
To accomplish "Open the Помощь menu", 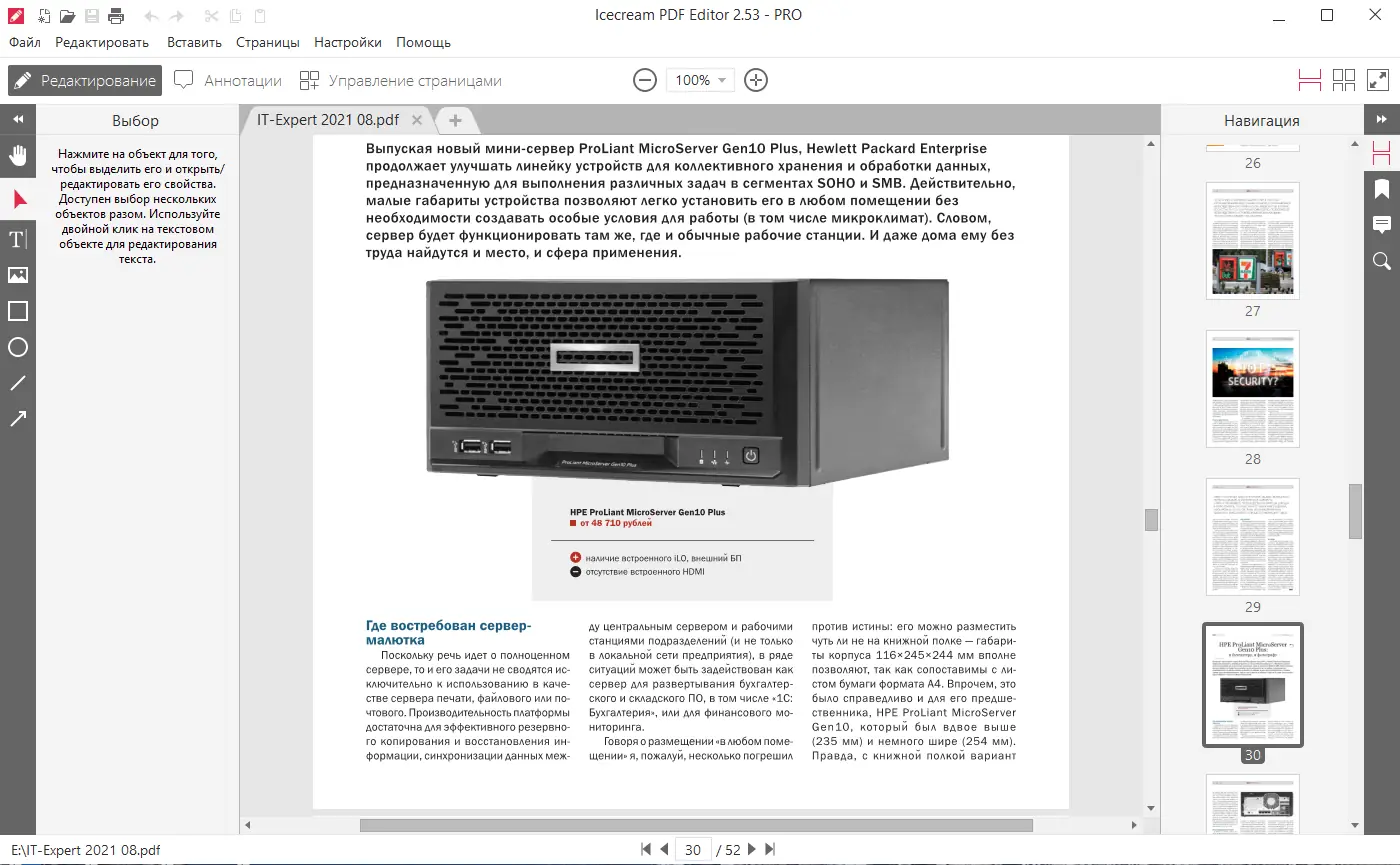I will (x=423, y=43).
